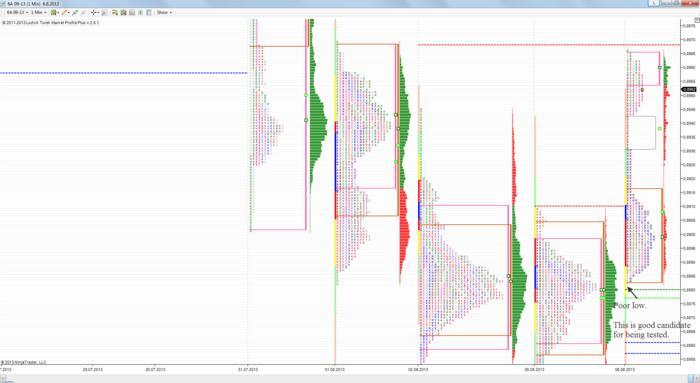Click the 29.07.2013 date on time axis
Viewport: 700px width, 383px height.
(92, 370)
